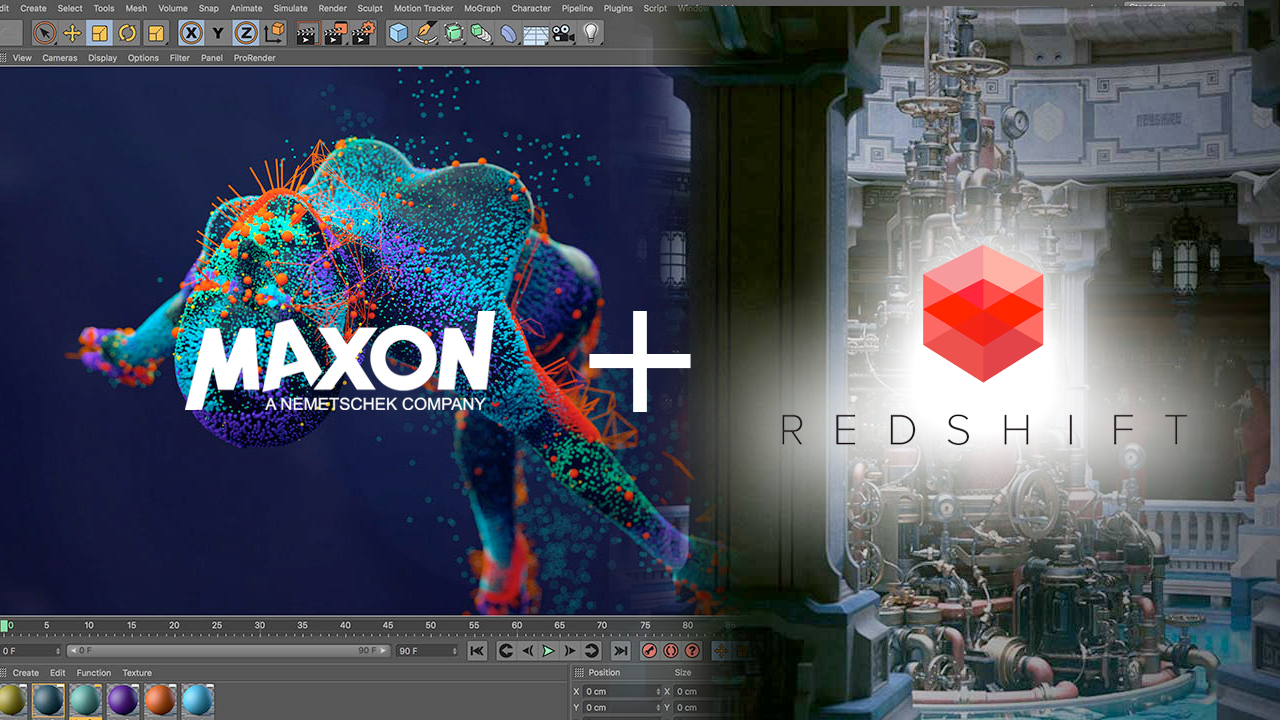Toggle the Y axis lock
This screenshot has width=1280, height=720.
click(218, 33)
